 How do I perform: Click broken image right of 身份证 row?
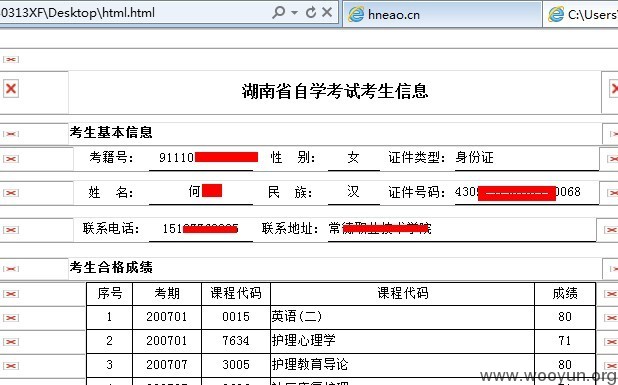612,159
